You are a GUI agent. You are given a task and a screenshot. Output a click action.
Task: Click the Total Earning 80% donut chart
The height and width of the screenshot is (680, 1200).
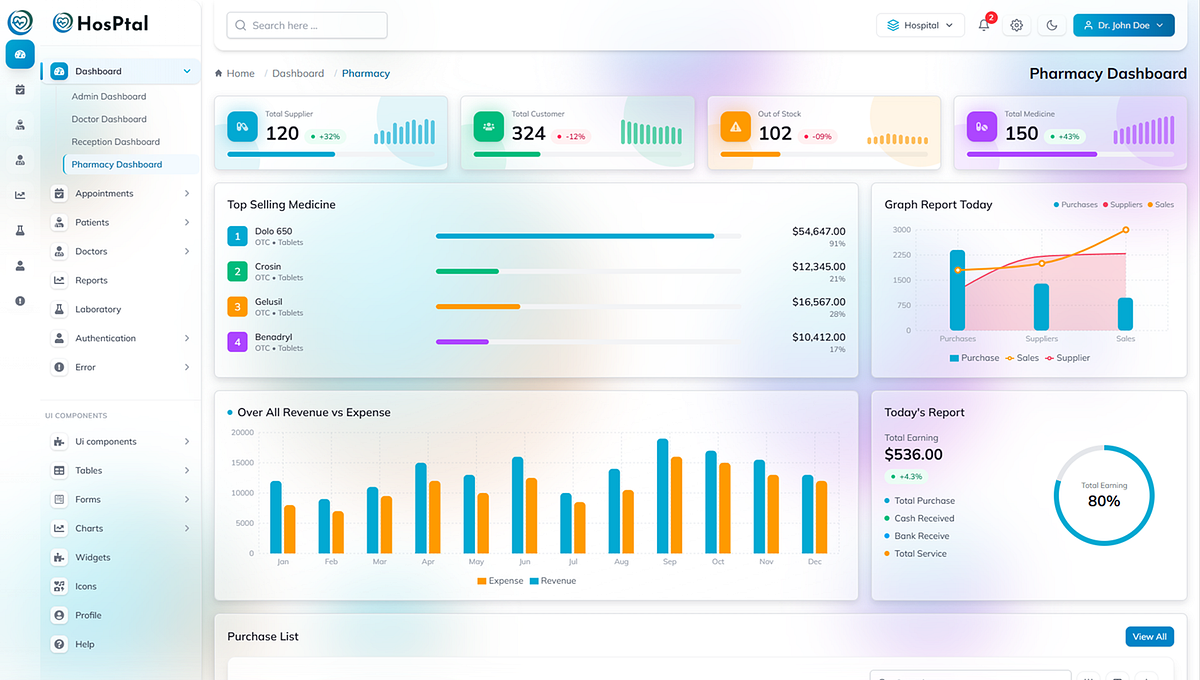pyautogui.click(x=1104, y=494)
